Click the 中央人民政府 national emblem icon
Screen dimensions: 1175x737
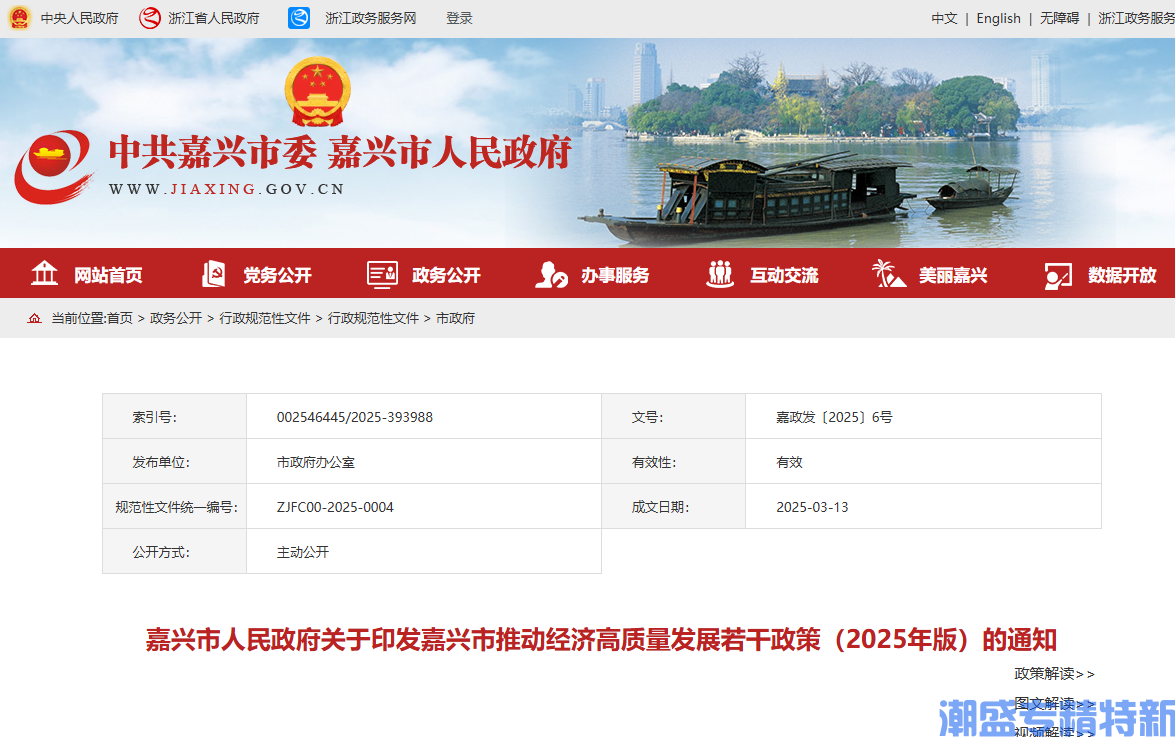(19, 18)
